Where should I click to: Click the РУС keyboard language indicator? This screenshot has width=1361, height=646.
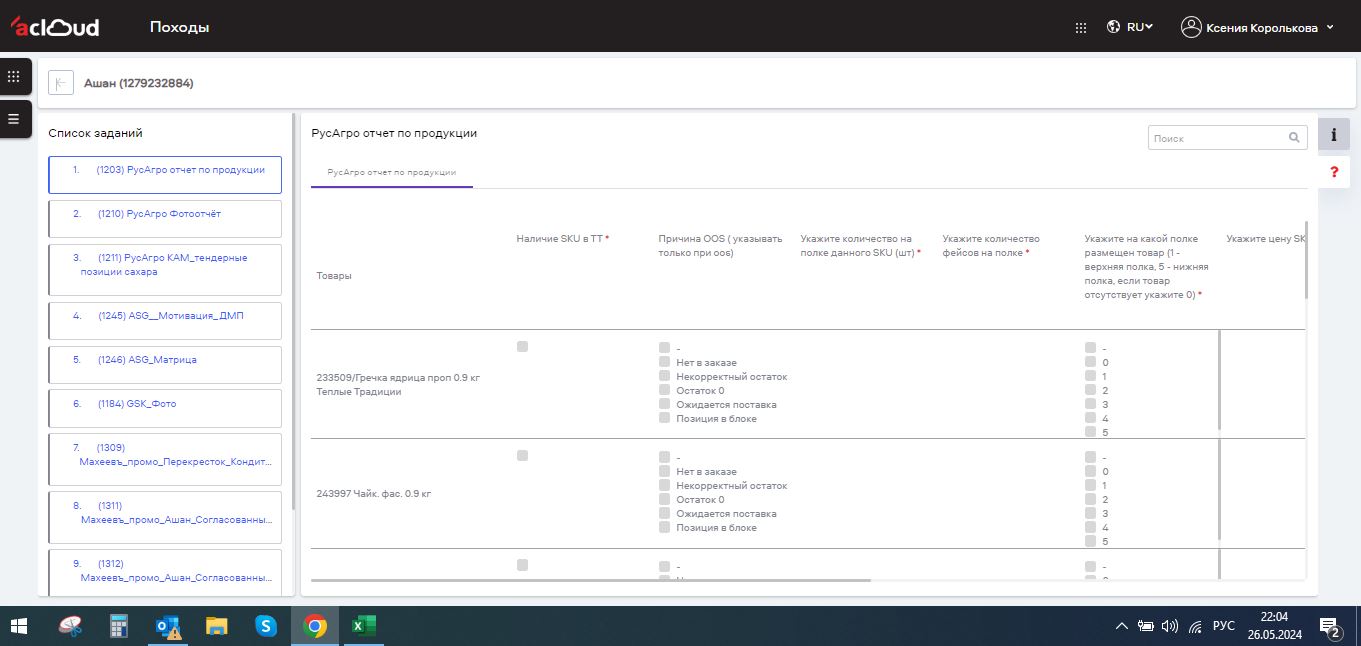click(1223, 627)
